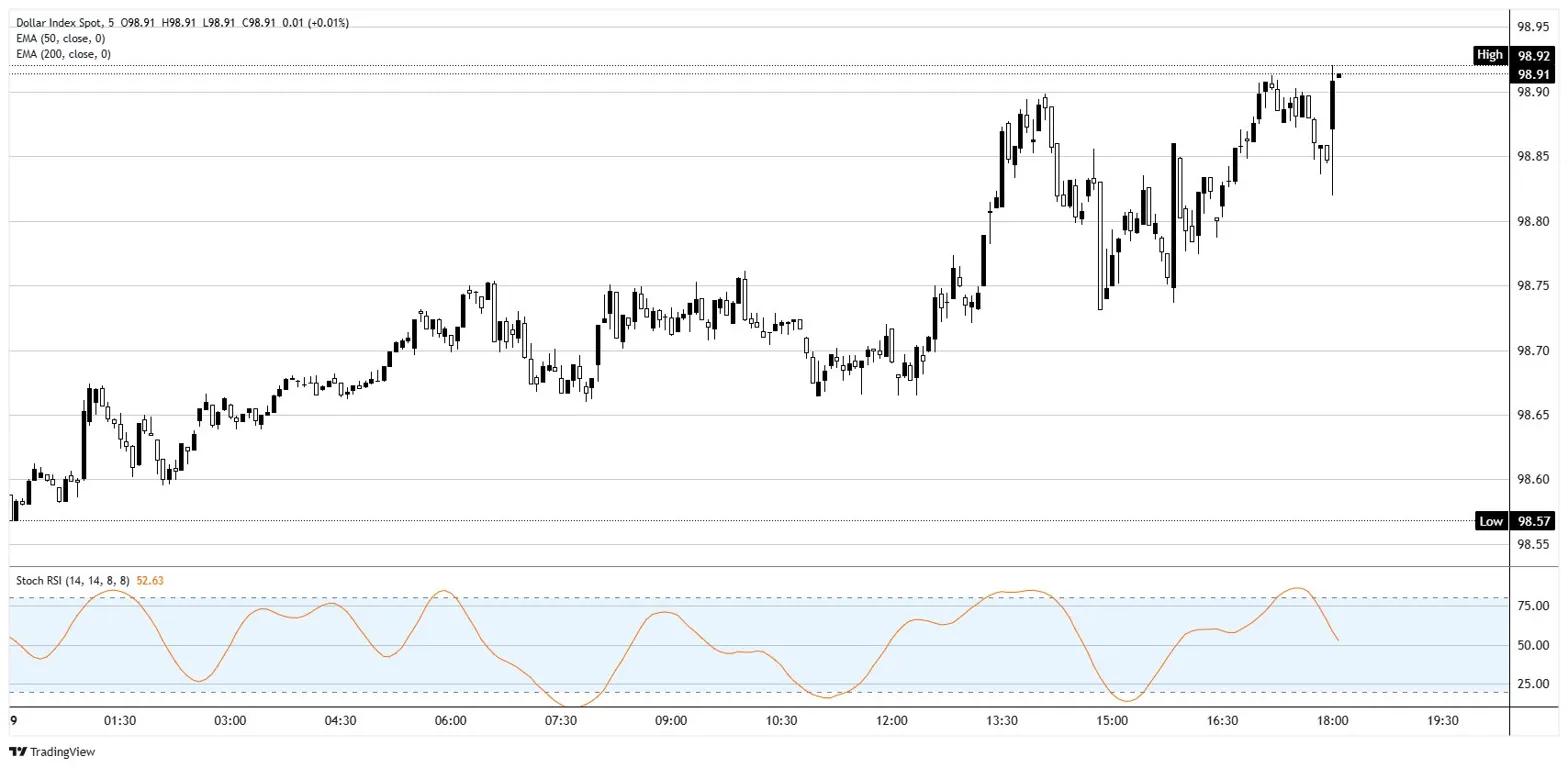This screenshot has width=1568, height=768.
Task: Click the bold 9 date label
Action: coord(14,720)
